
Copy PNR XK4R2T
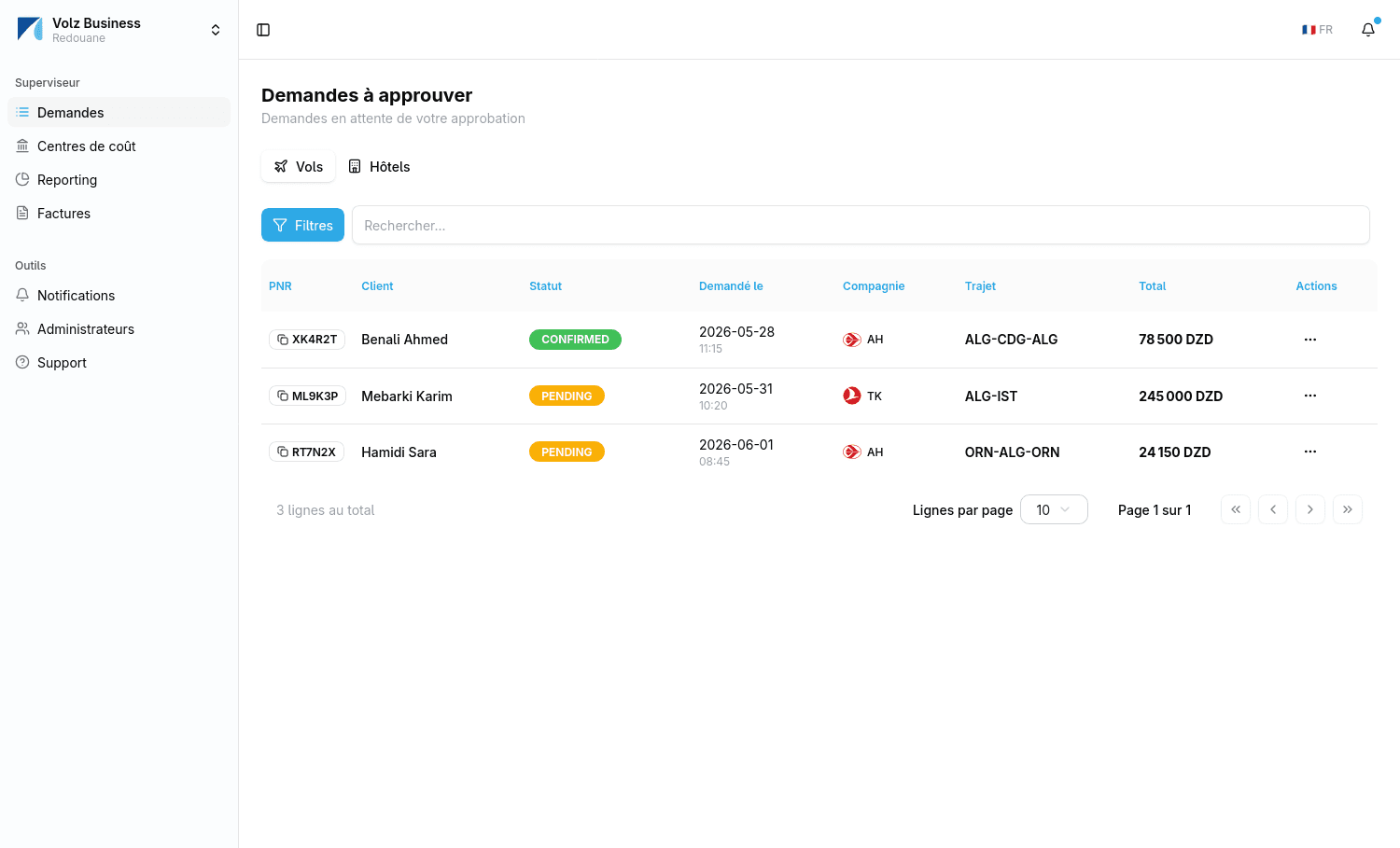coord(307,340)
